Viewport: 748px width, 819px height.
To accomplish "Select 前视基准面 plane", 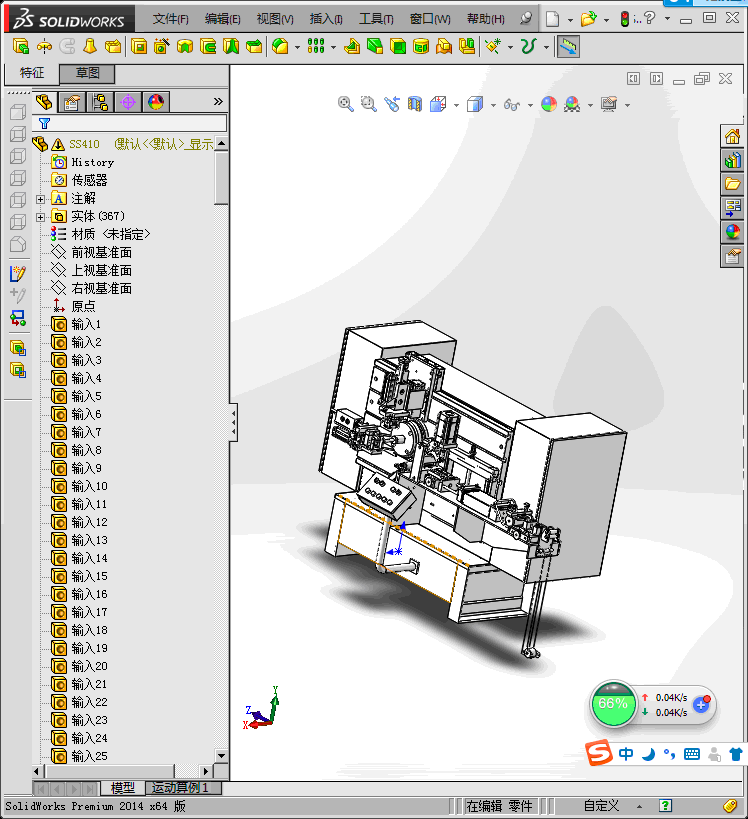I will point(102,253).
